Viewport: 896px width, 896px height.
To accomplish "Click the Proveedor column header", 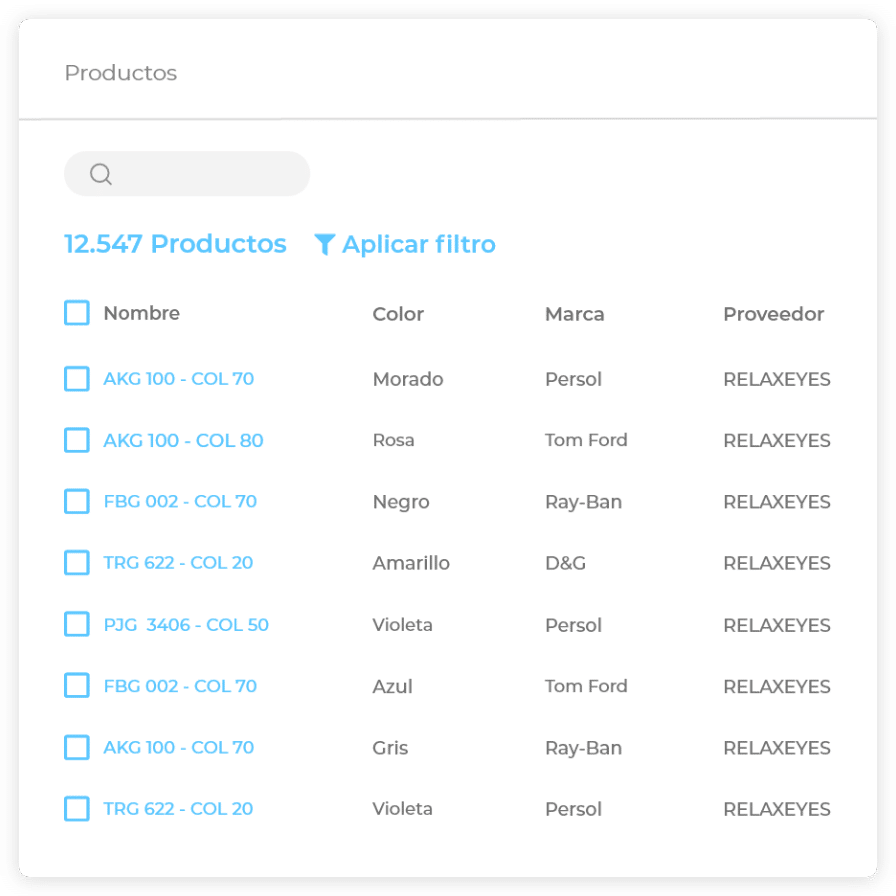I will [773, 314].
